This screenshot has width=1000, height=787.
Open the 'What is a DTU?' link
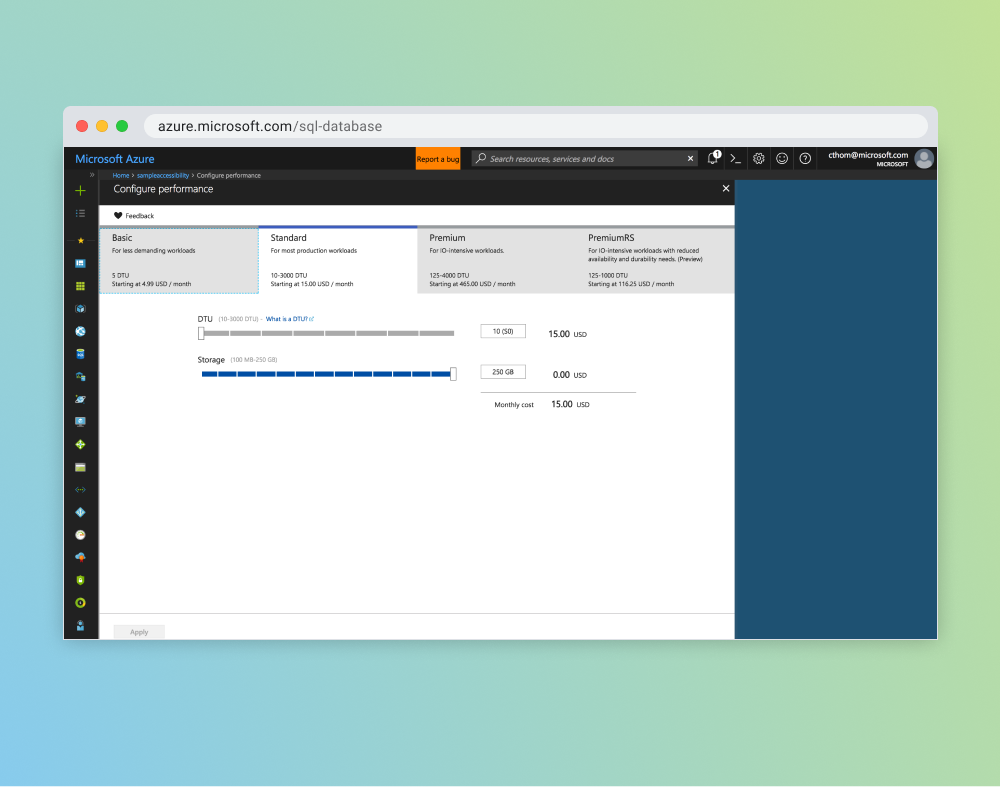pyautogui.click(x=289, y=319)
